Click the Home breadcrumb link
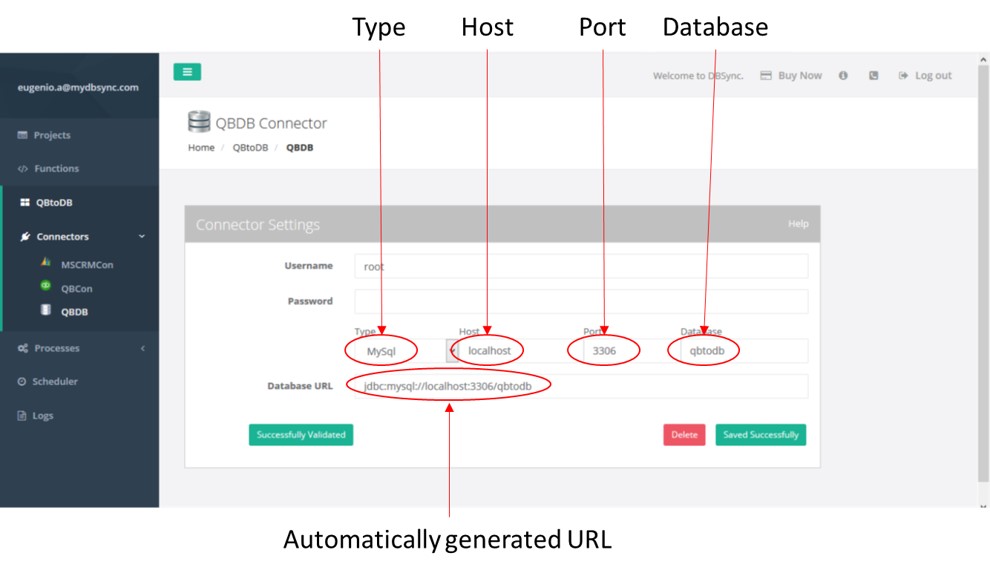The height and width of the screenshot is (573, 990). coord(201,148)
